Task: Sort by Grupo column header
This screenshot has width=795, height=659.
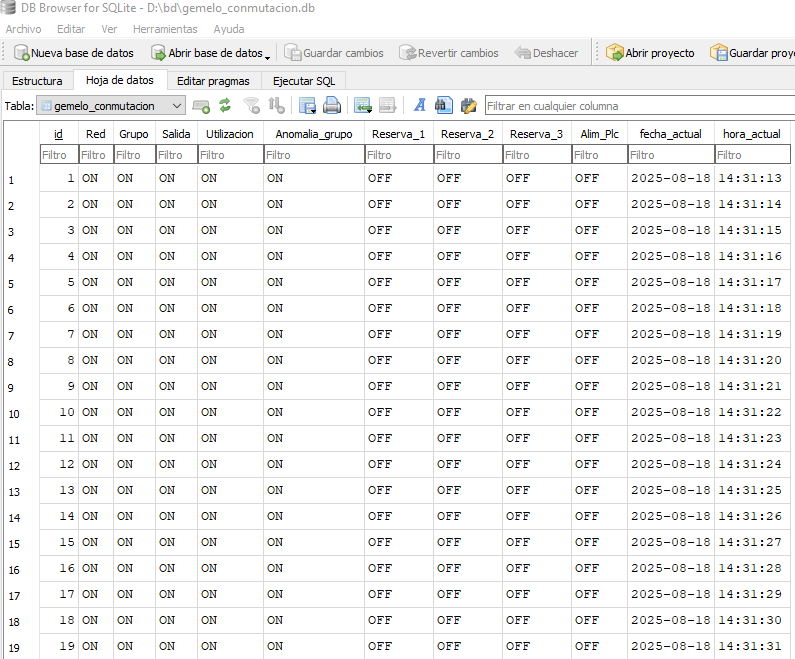Action: pyautogui.click(x=134, y=134)
